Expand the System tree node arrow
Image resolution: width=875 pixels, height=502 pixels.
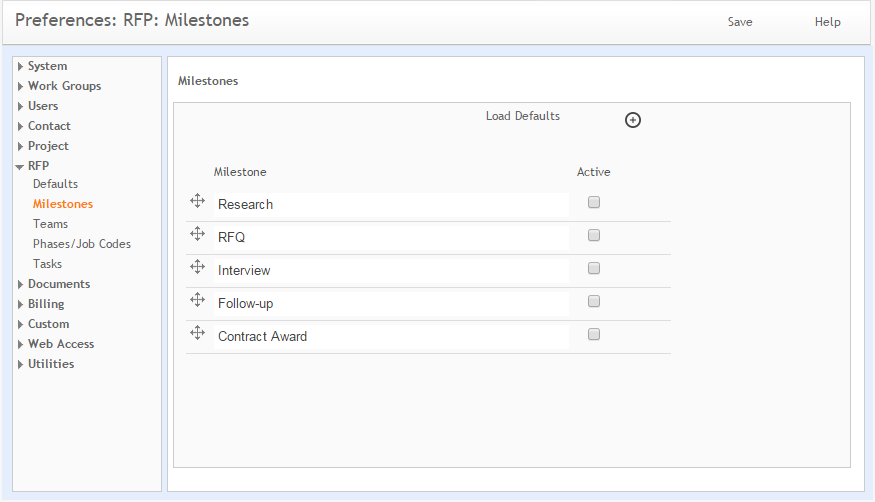[x=20, y=66]
